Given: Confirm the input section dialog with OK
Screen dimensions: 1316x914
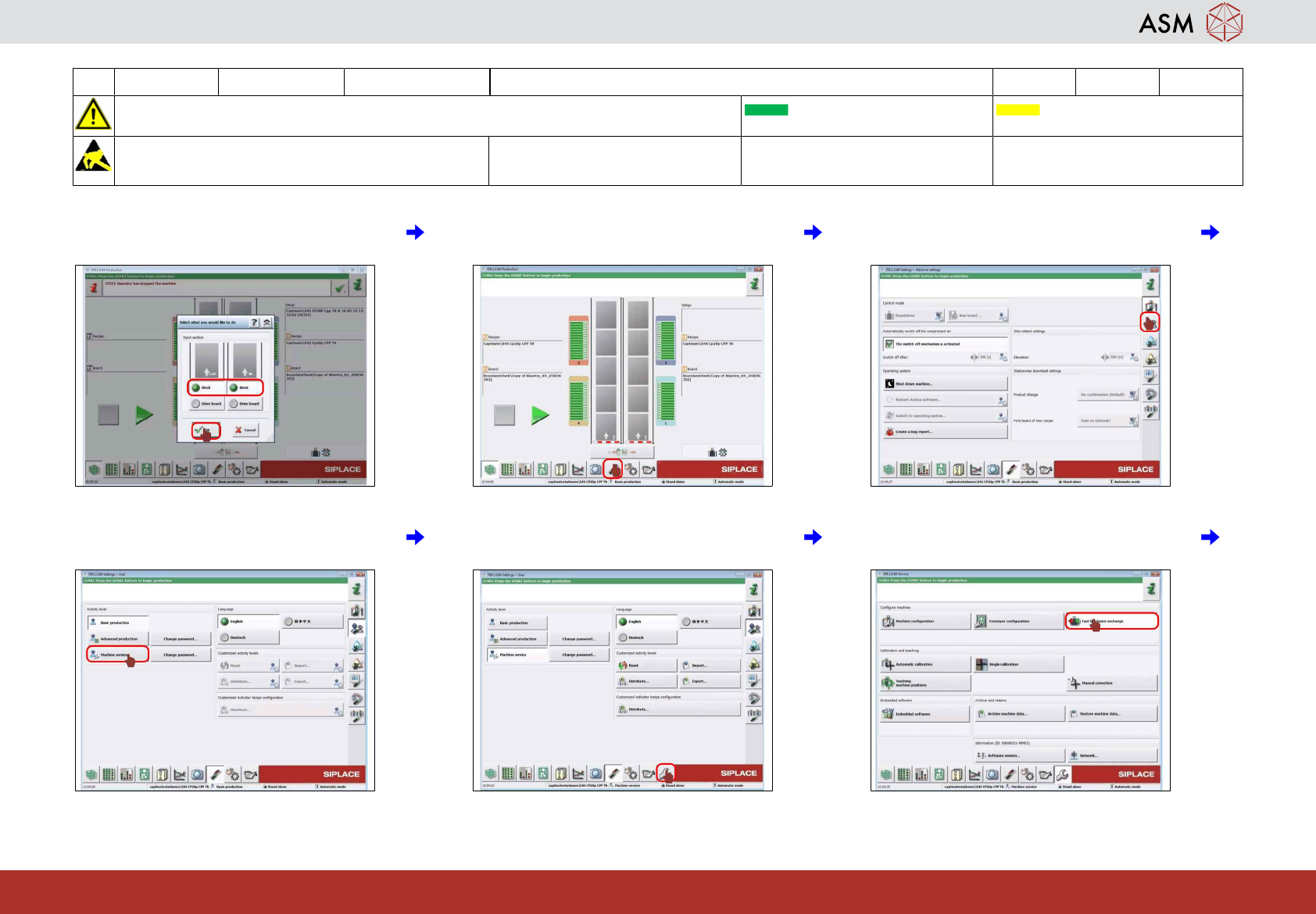Looking at the screenshot, I should tap(206, 430).
